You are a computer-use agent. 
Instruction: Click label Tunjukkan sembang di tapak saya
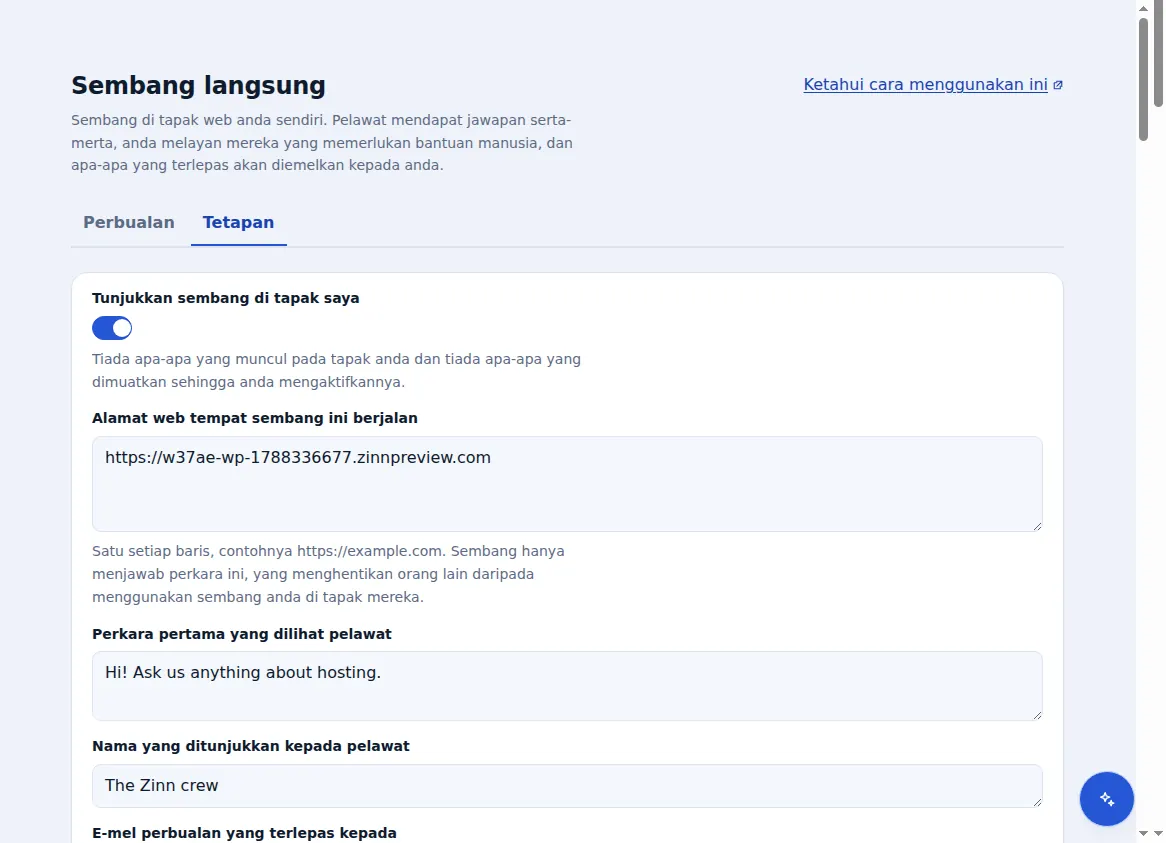point(226,298)
